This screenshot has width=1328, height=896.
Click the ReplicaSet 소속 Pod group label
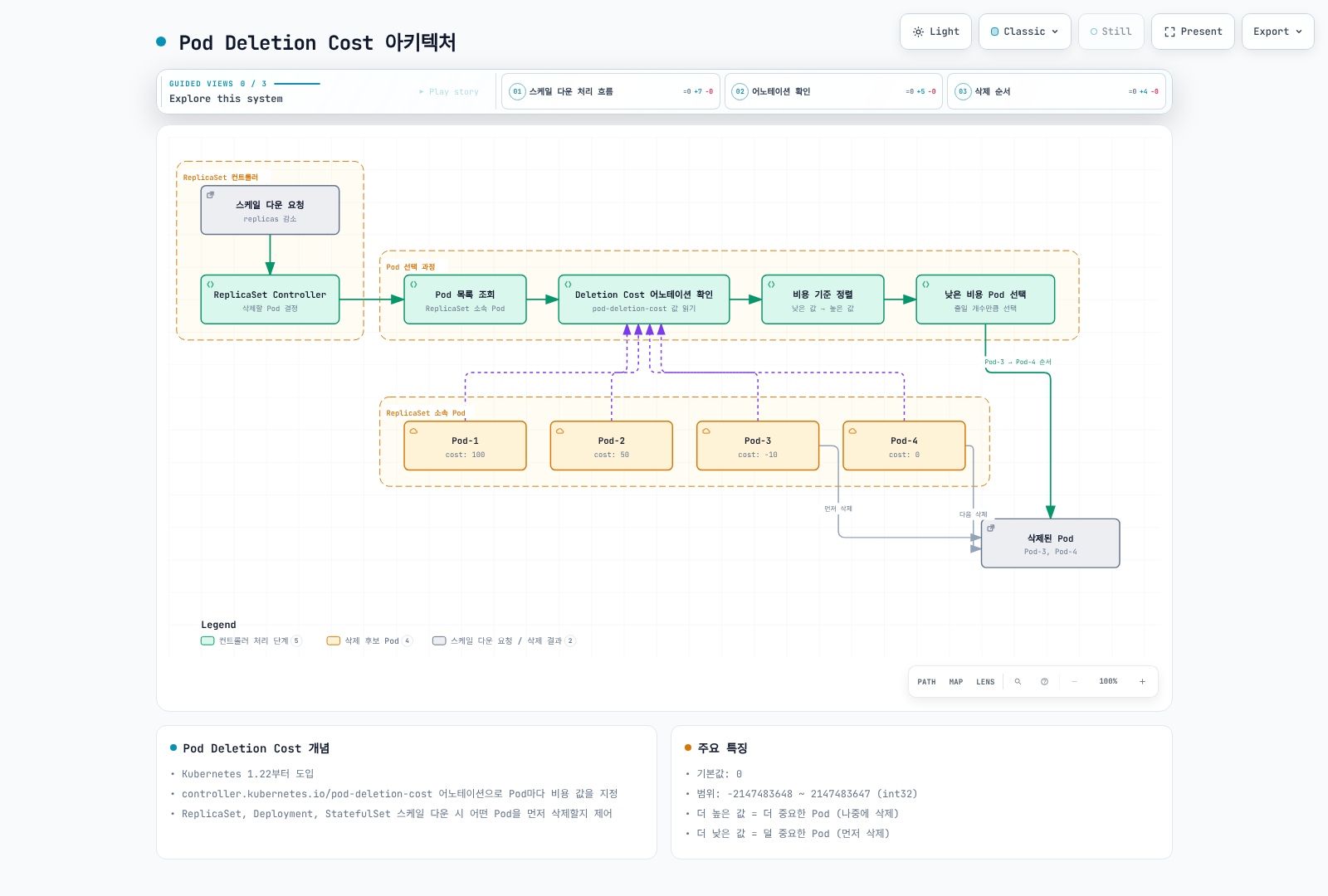(426, 413)
